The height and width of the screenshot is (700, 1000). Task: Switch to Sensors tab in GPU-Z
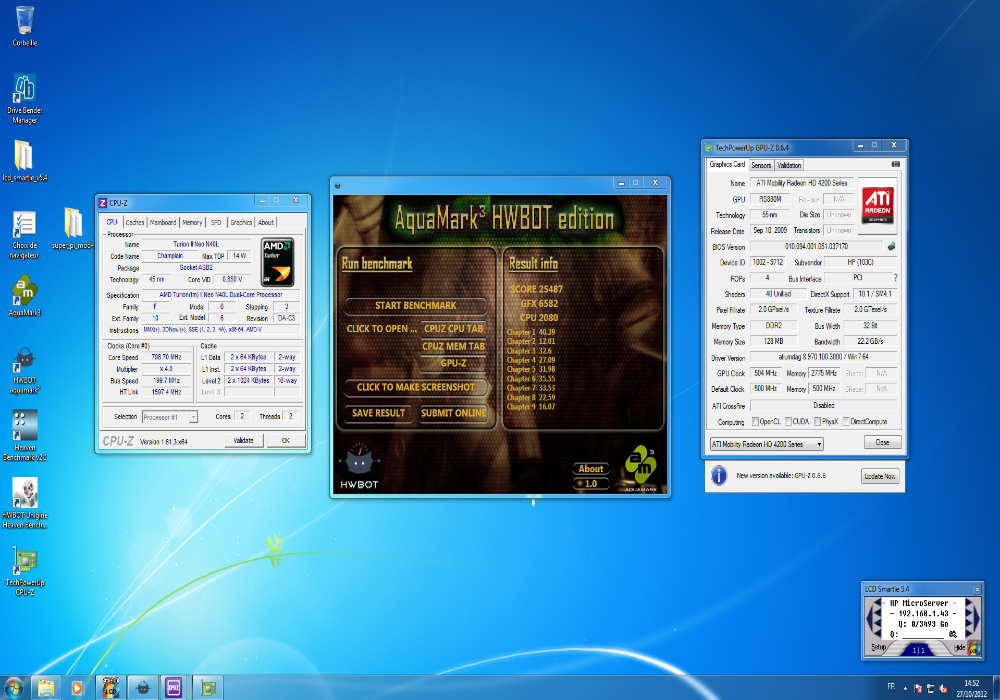point(761,165)
